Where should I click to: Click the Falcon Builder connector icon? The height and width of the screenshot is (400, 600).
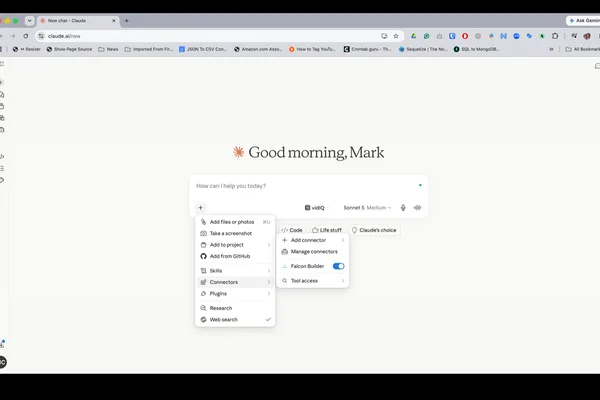pyautogui.click(x=285, y=266)
